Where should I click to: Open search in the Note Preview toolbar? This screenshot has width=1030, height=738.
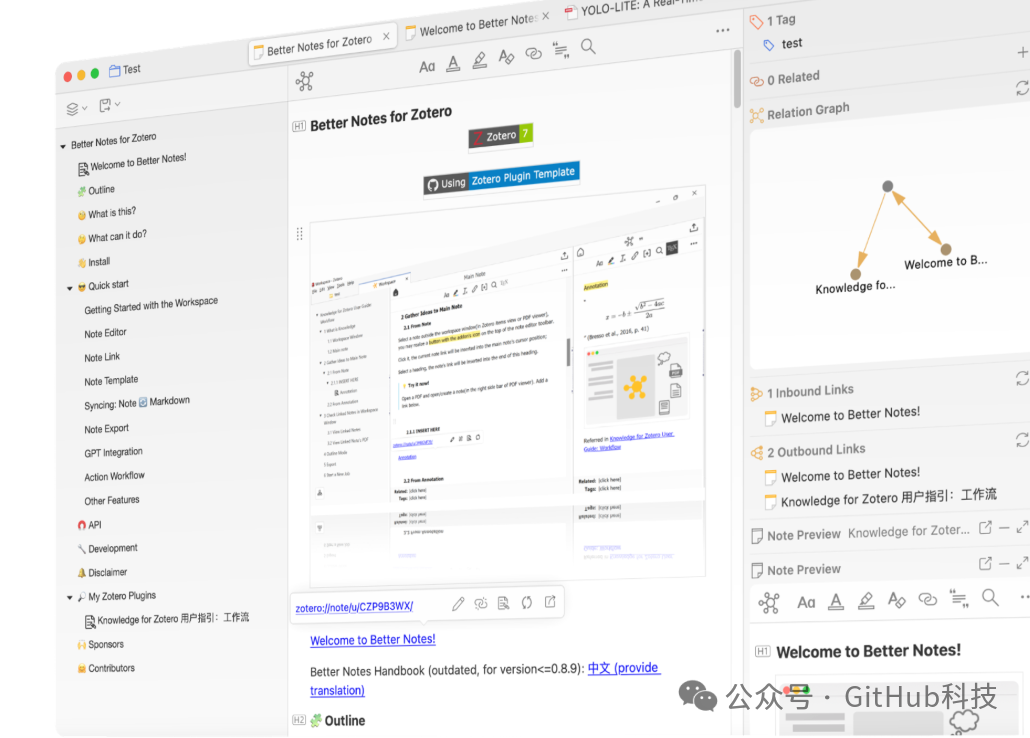(x=990, y=598)
